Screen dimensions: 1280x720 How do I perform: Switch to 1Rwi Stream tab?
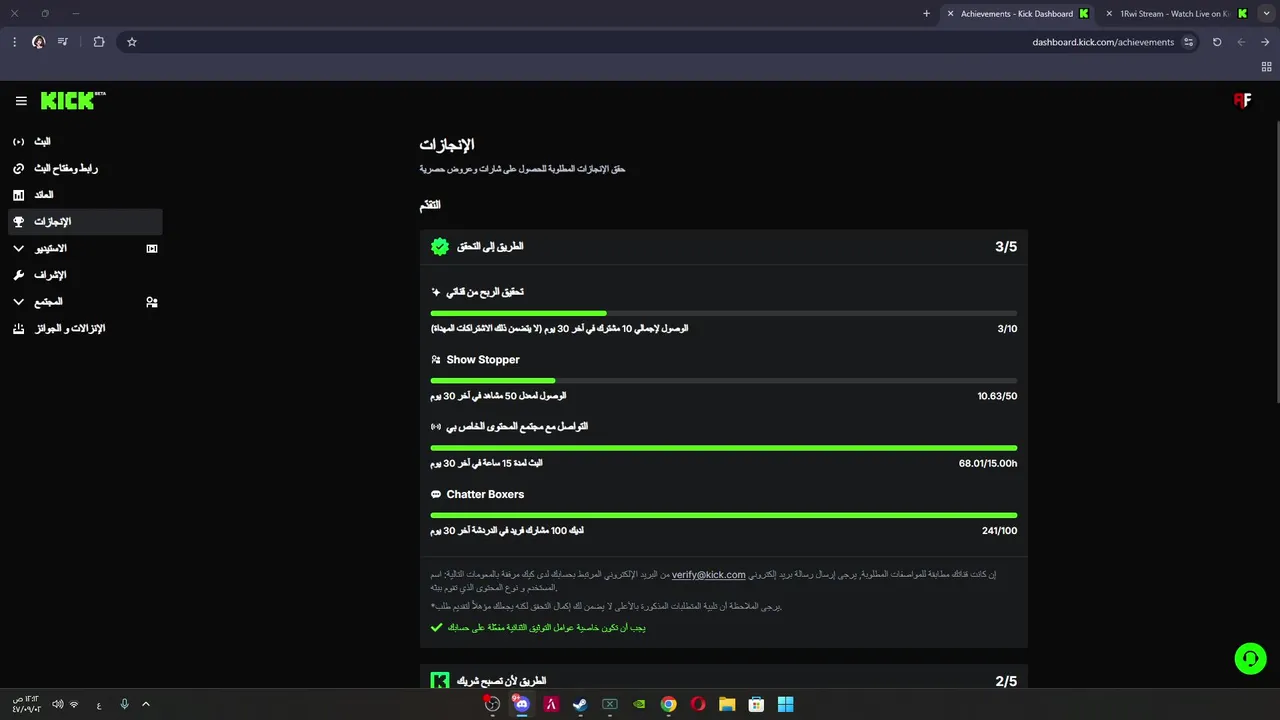[1177, 14]
